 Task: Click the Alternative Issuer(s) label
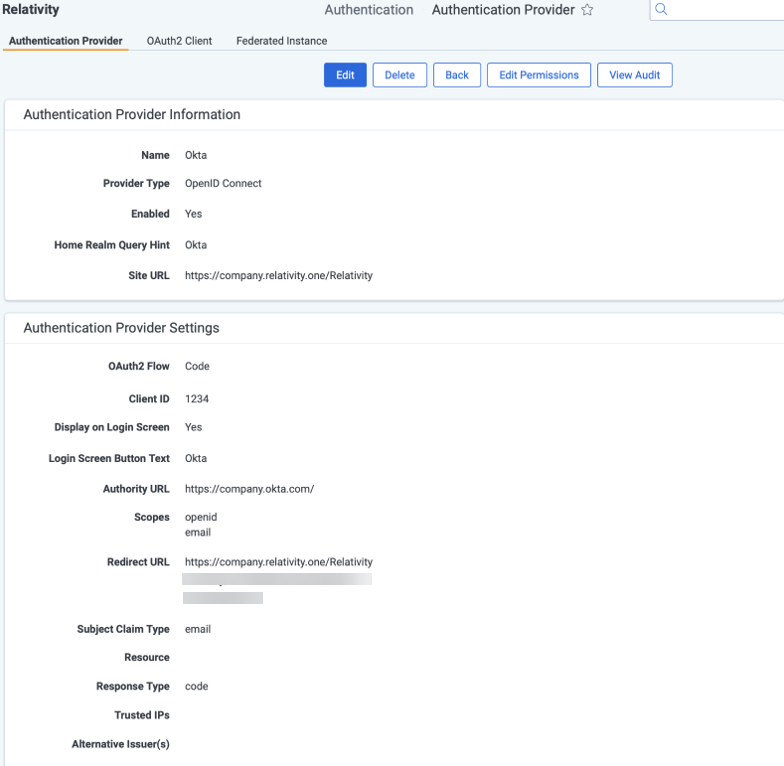pyautogui.click(x=120, y=744)
